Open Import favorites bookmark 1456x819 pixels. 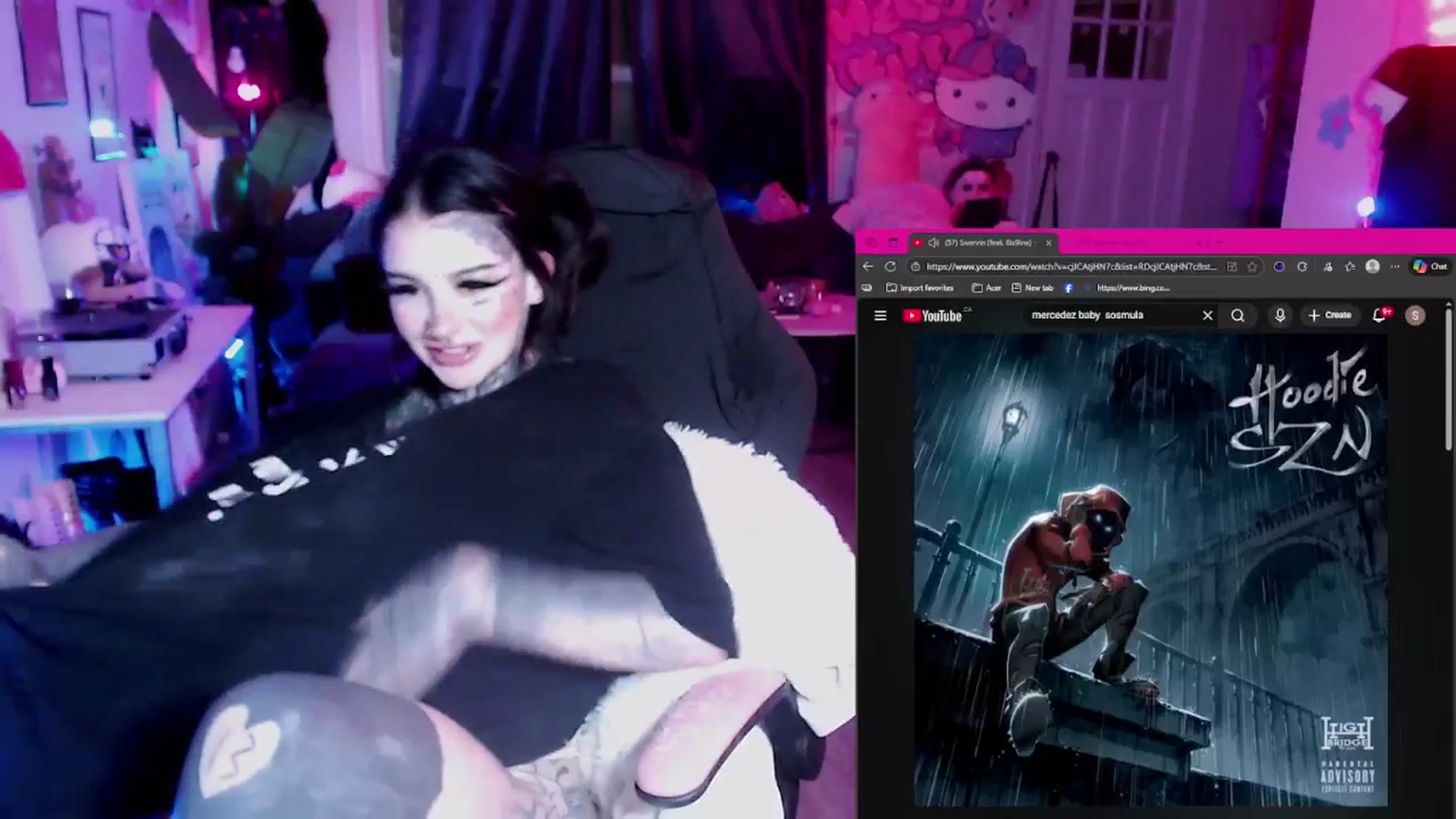click(920, 288)
